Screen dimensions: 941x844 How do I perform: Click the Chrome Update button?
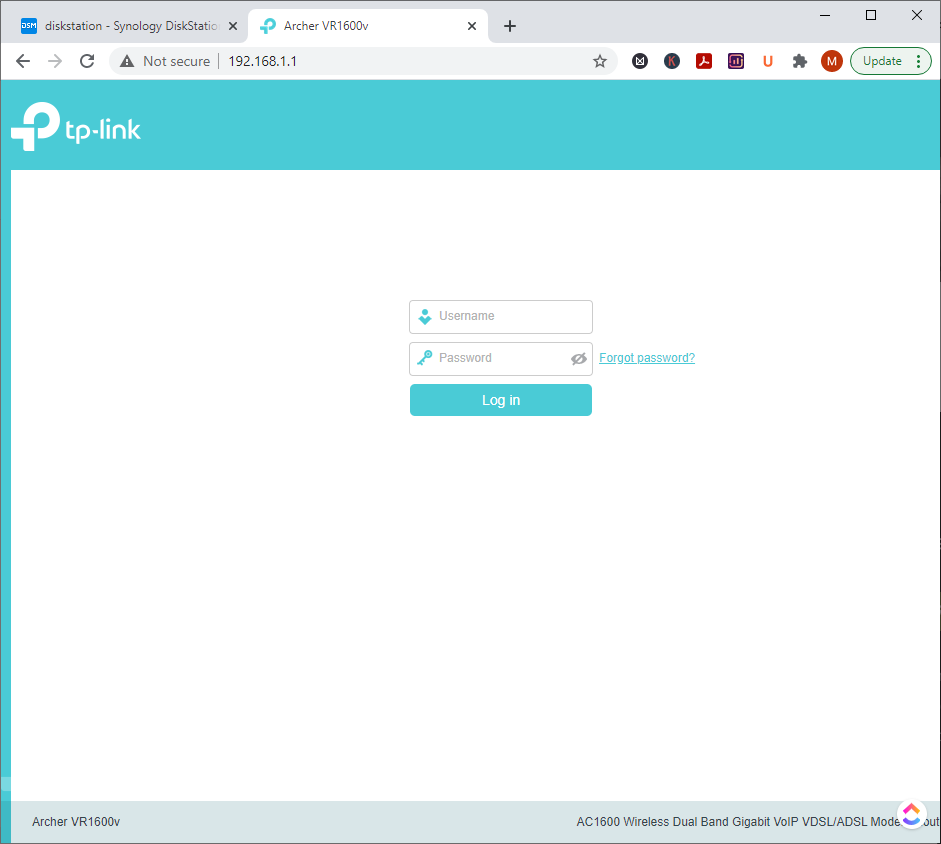(882, 61)
